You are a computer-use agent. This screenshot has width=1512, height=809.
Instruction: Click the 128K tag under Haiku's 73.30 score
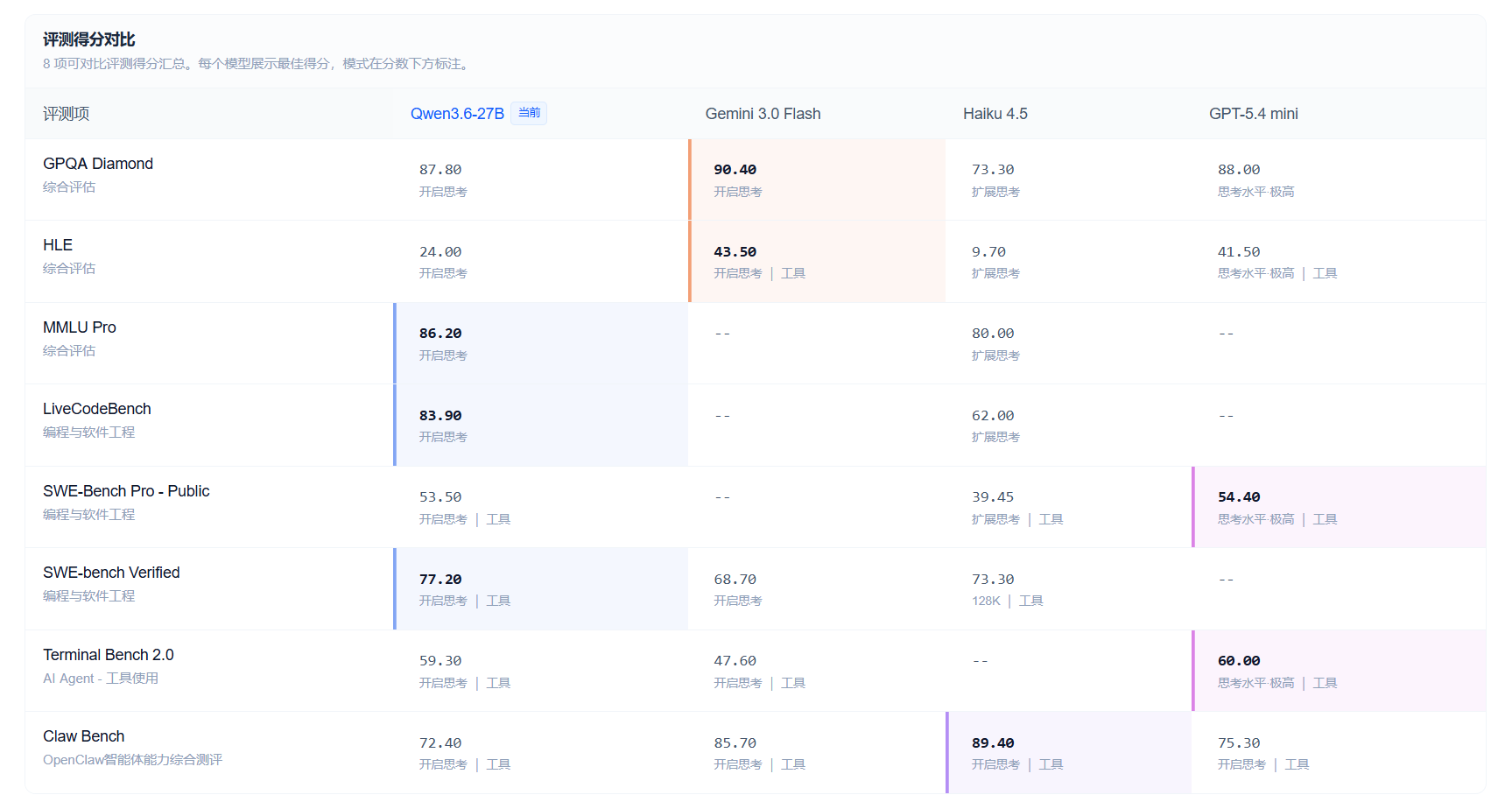click(986, 601)
